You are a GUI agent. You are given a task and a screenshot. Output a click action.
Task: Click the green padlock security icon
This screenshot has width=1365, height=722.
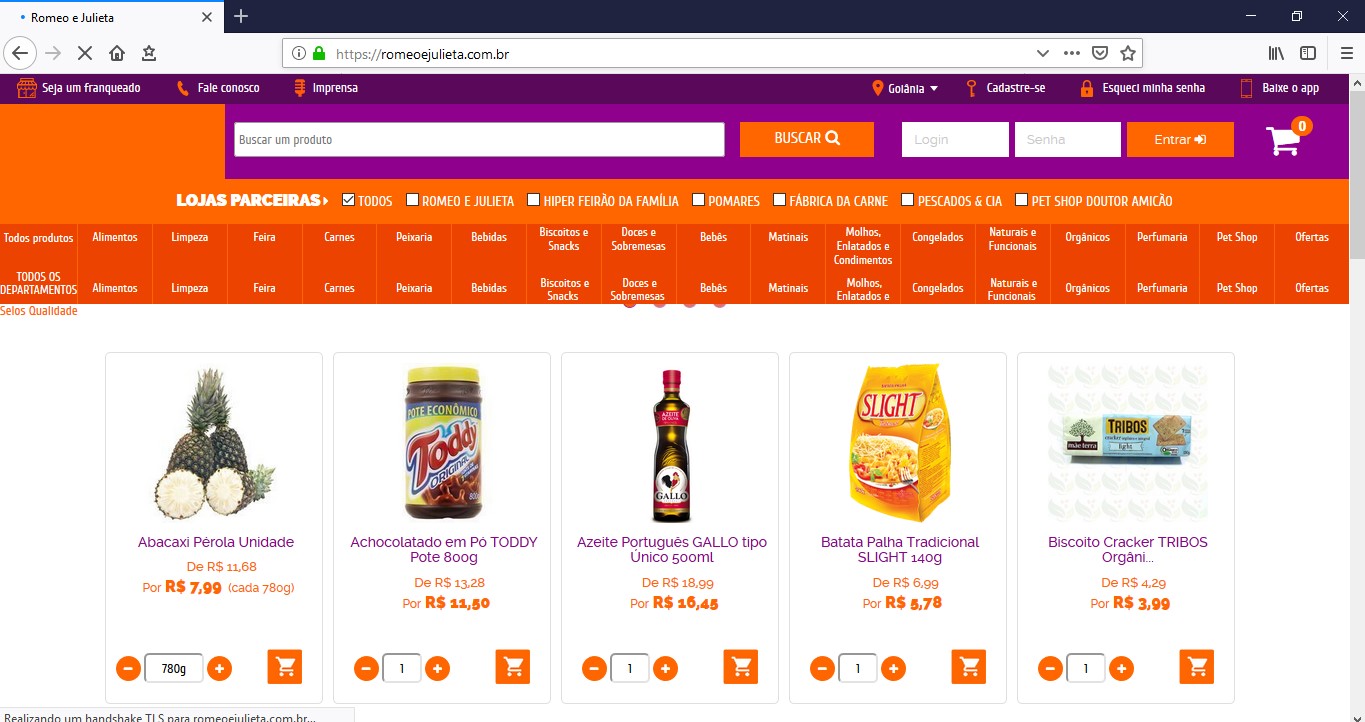[319, 53]
